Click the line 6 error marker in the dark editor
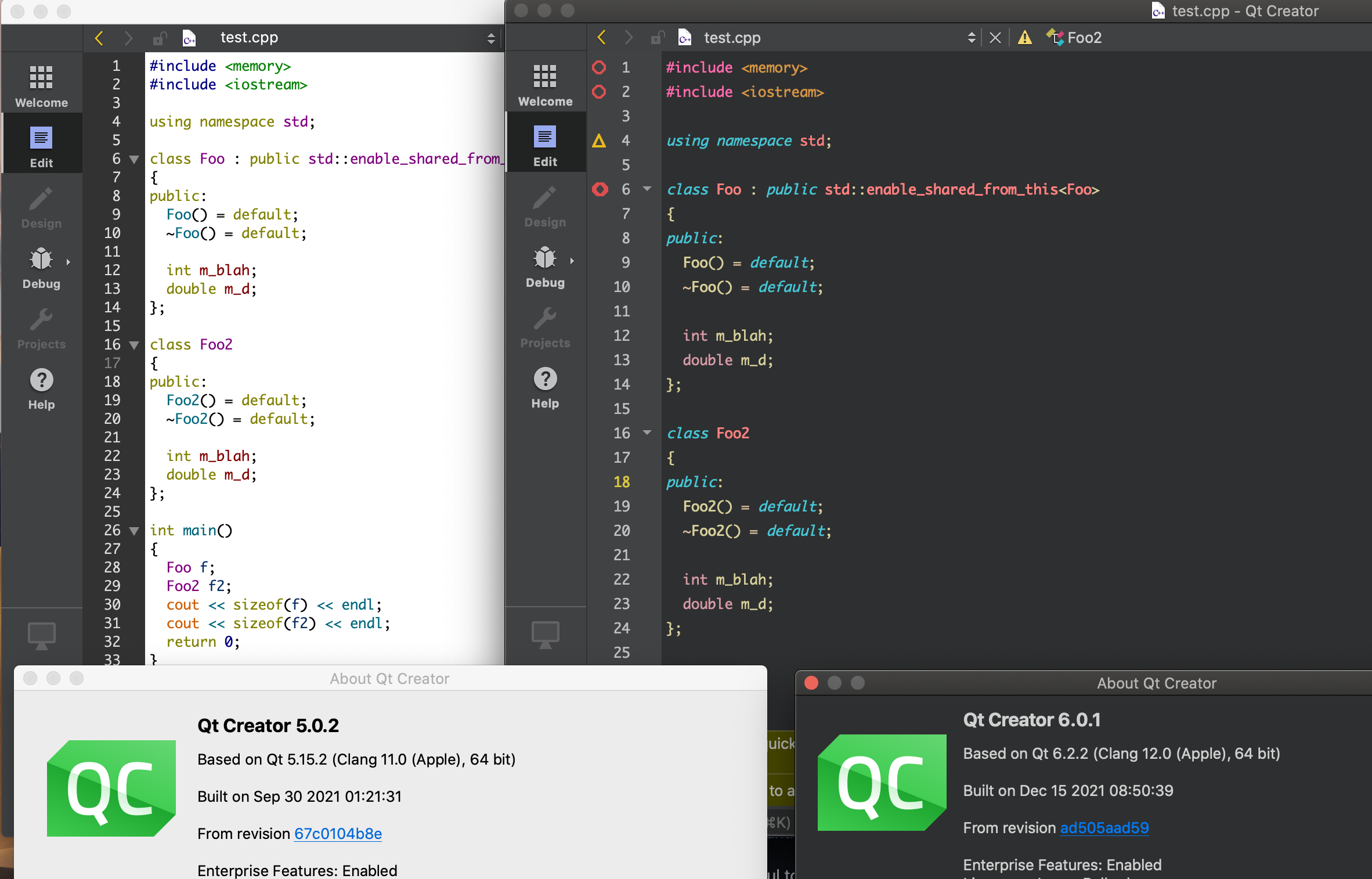This screenshot has width=1372, height=879. 600,189
